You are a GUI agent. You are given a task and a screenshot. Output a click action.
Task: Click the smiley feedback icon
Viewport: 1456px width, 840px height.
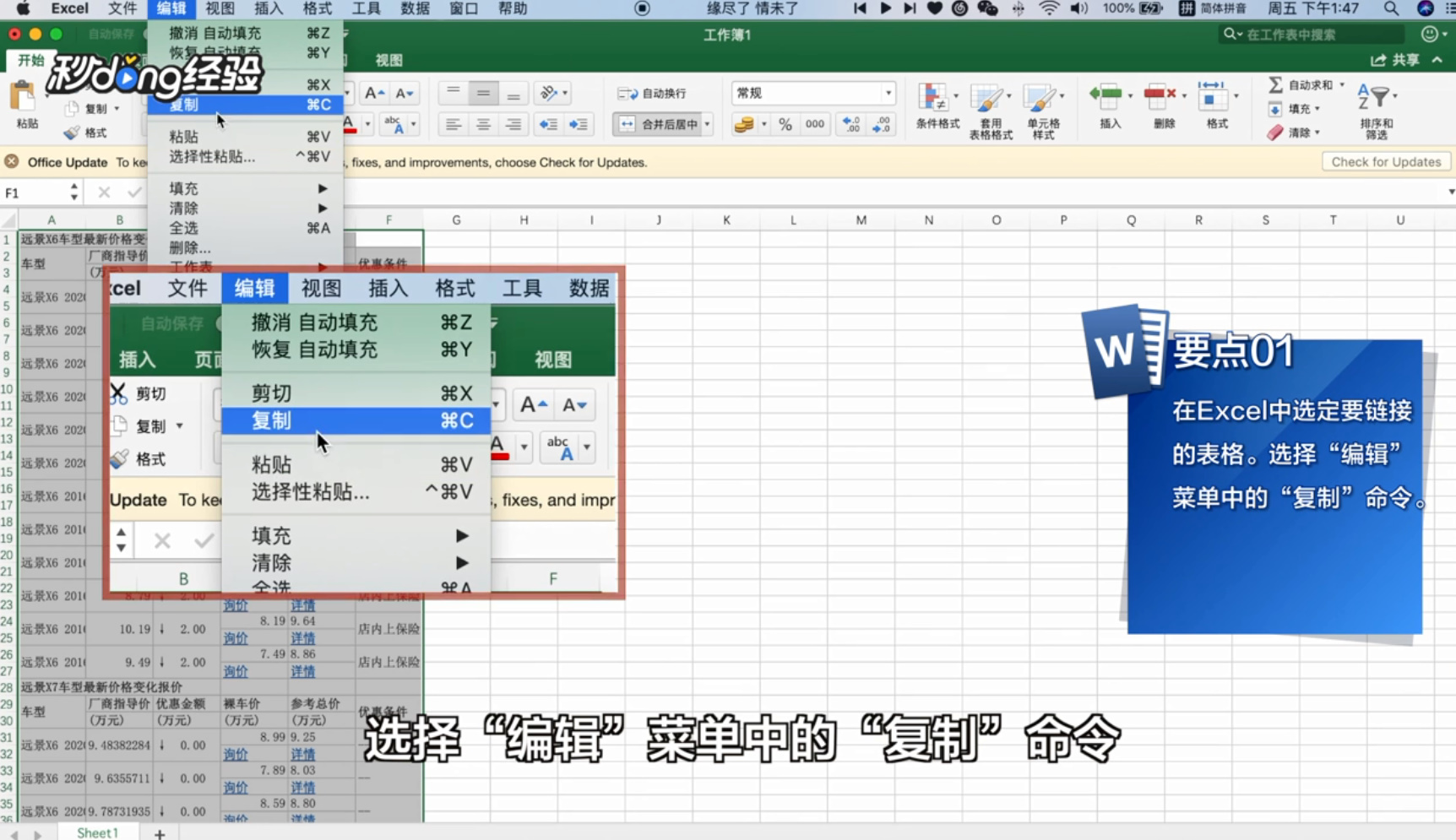click(x=1429, y=34)
